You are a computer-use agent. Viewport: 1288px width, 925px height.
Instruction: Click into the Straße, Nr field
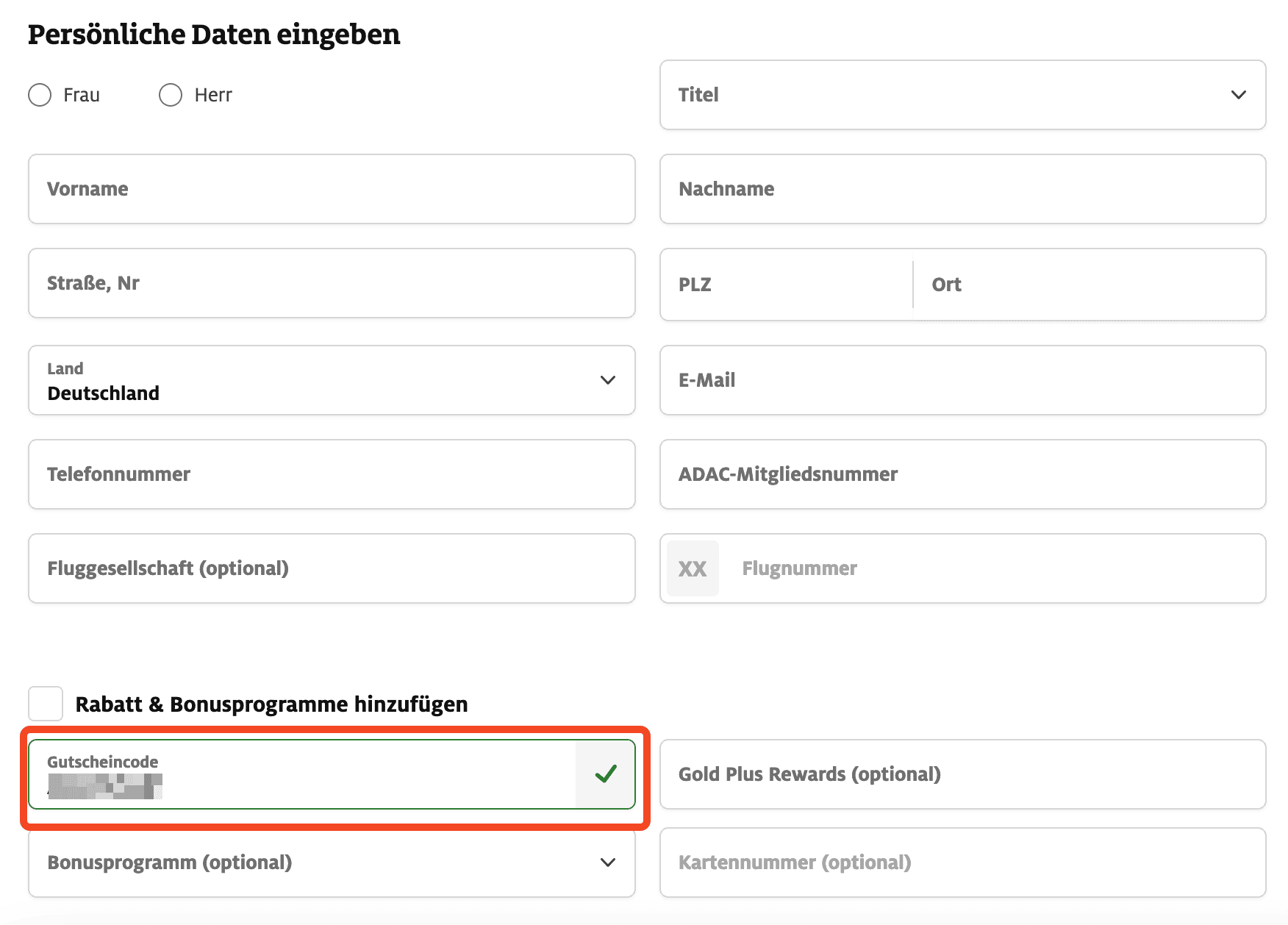[331, 283]
